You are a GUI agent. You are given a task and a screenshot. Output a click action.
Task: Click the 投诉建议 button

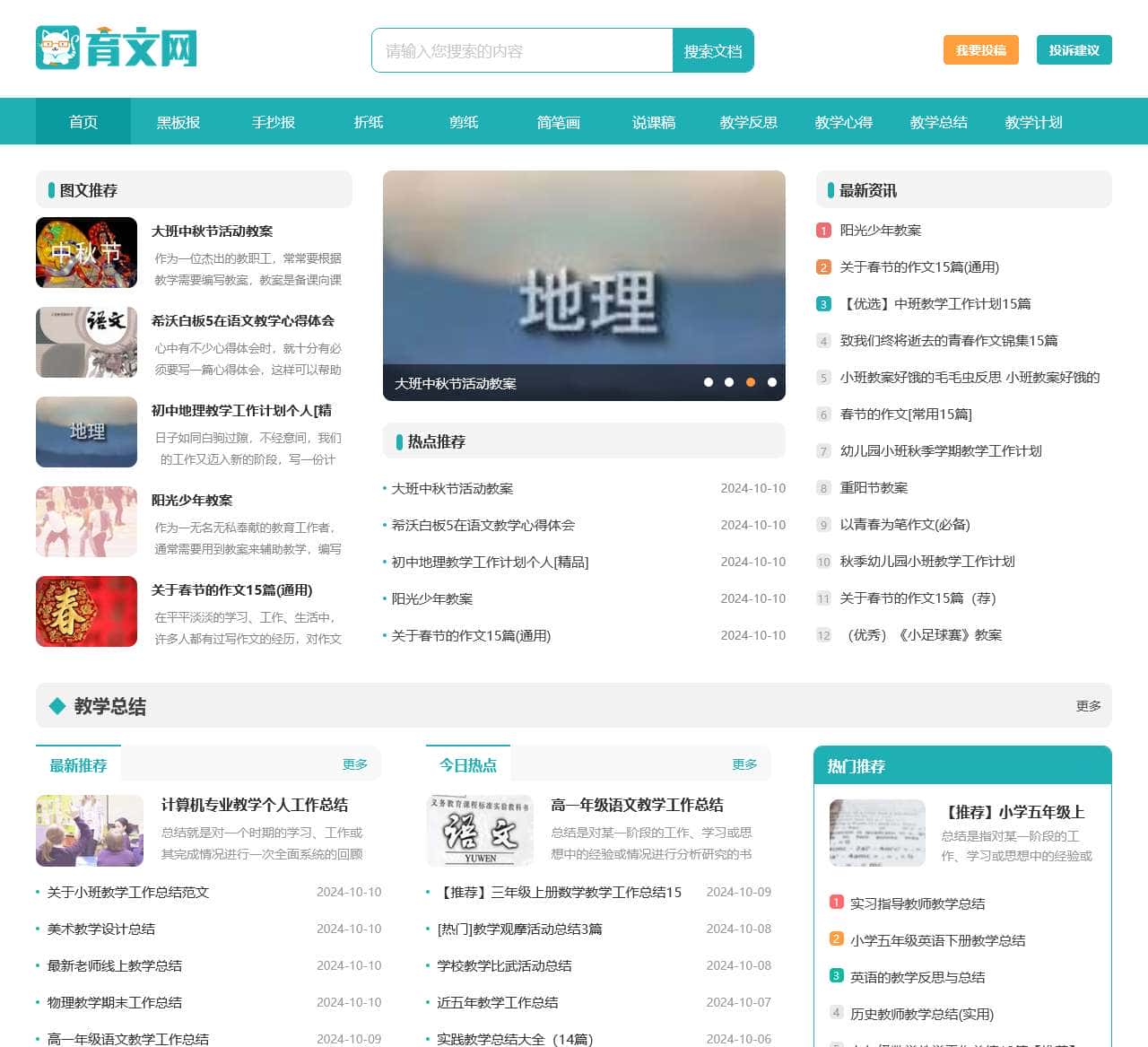pyautogui.click(x=1074, y=50)
